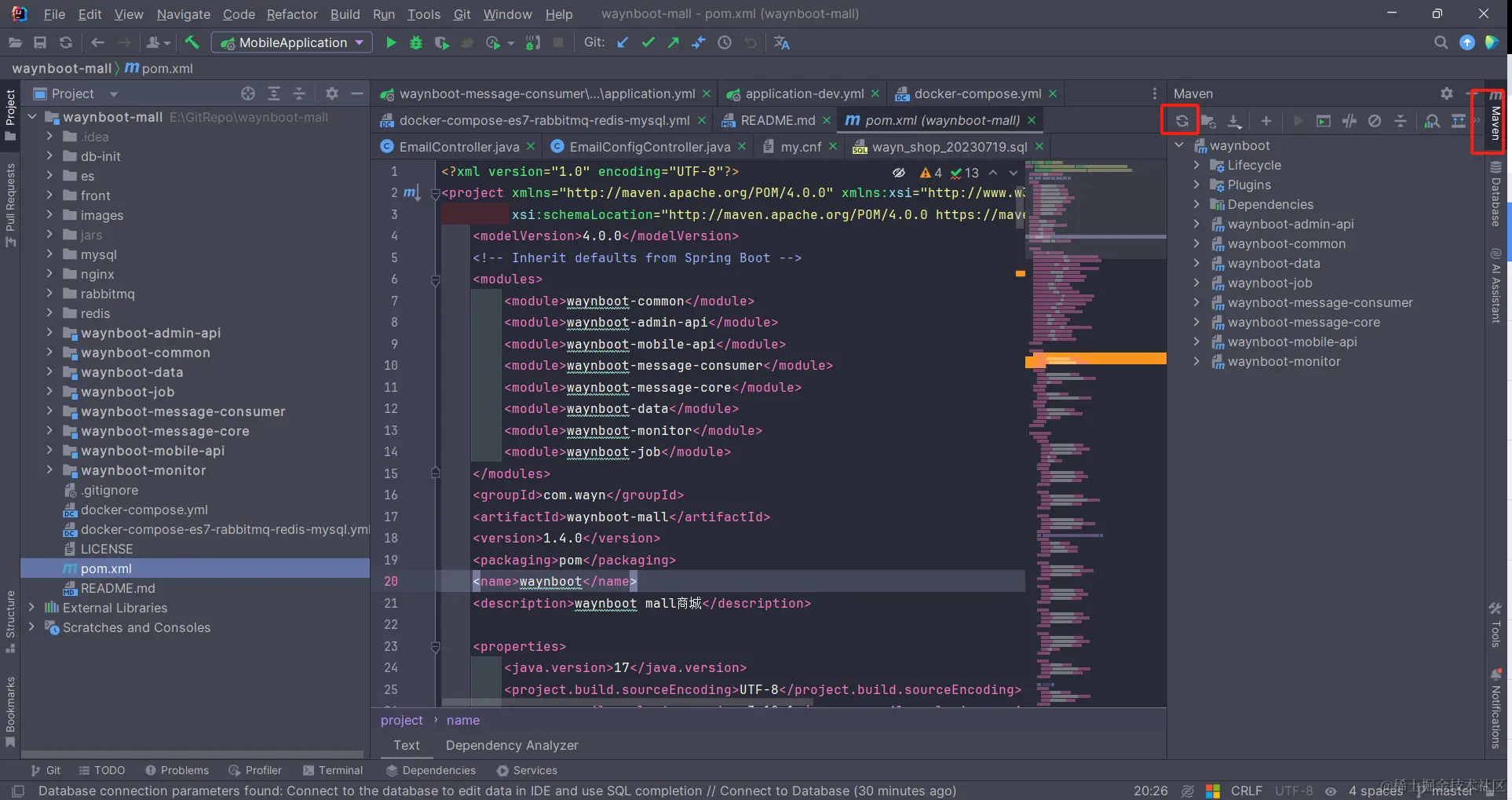Collapse all nodes in Maven tree
The image size is (1512, 800).
(1401, 121)
